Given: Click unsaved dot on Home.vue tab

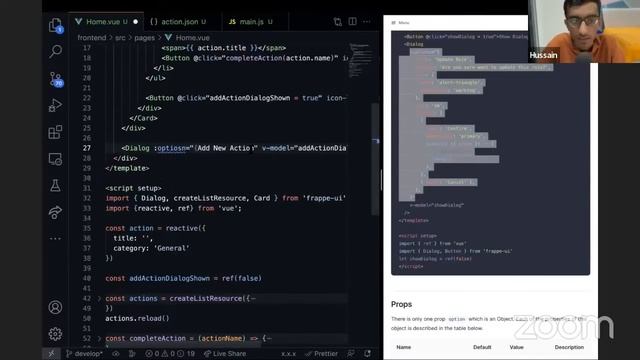Looking at the screenshot, I should click(x=136, y=22).
